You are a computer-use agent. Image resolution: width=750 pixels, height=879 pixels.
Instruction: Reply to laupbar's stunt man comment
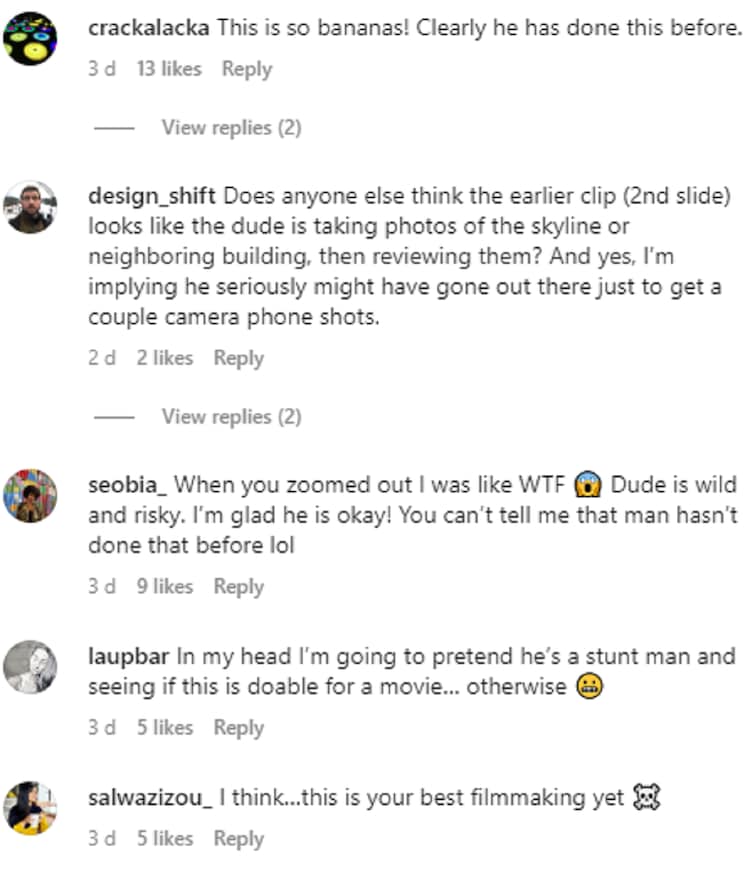click(238, 728)
